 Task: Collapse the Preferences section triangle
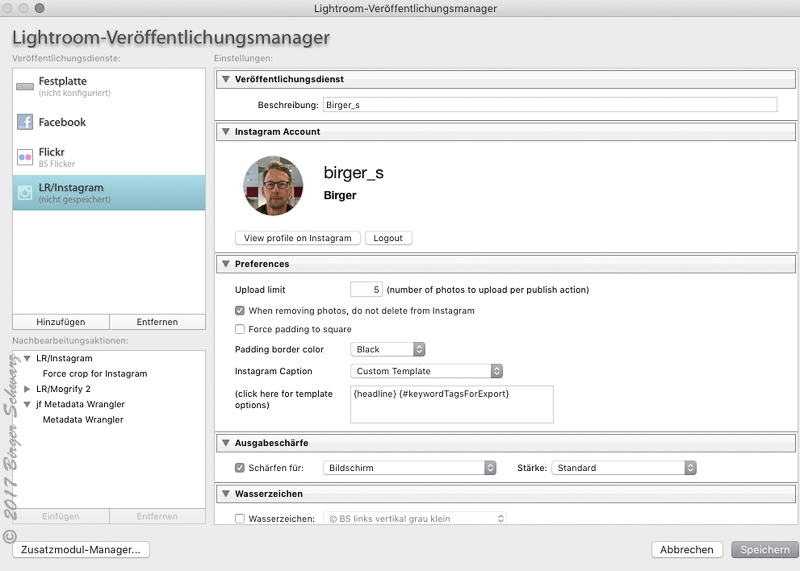click(226, 264)
